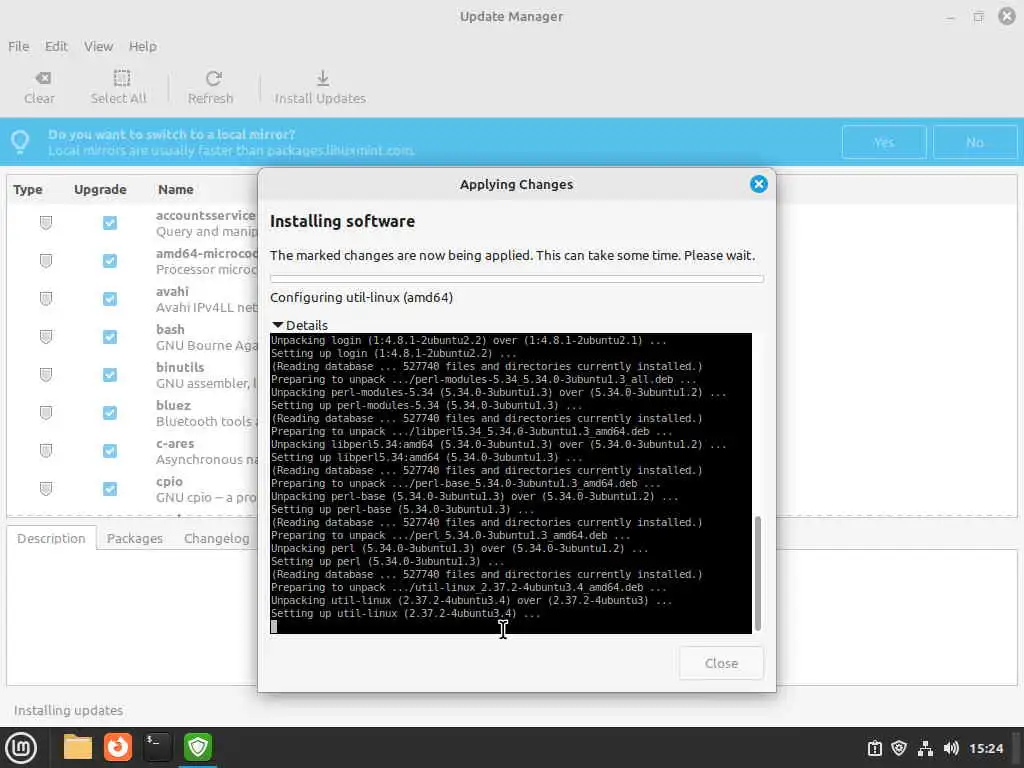
Task: Open the Linux Mint start menu
Action: (x=22, y=748)
